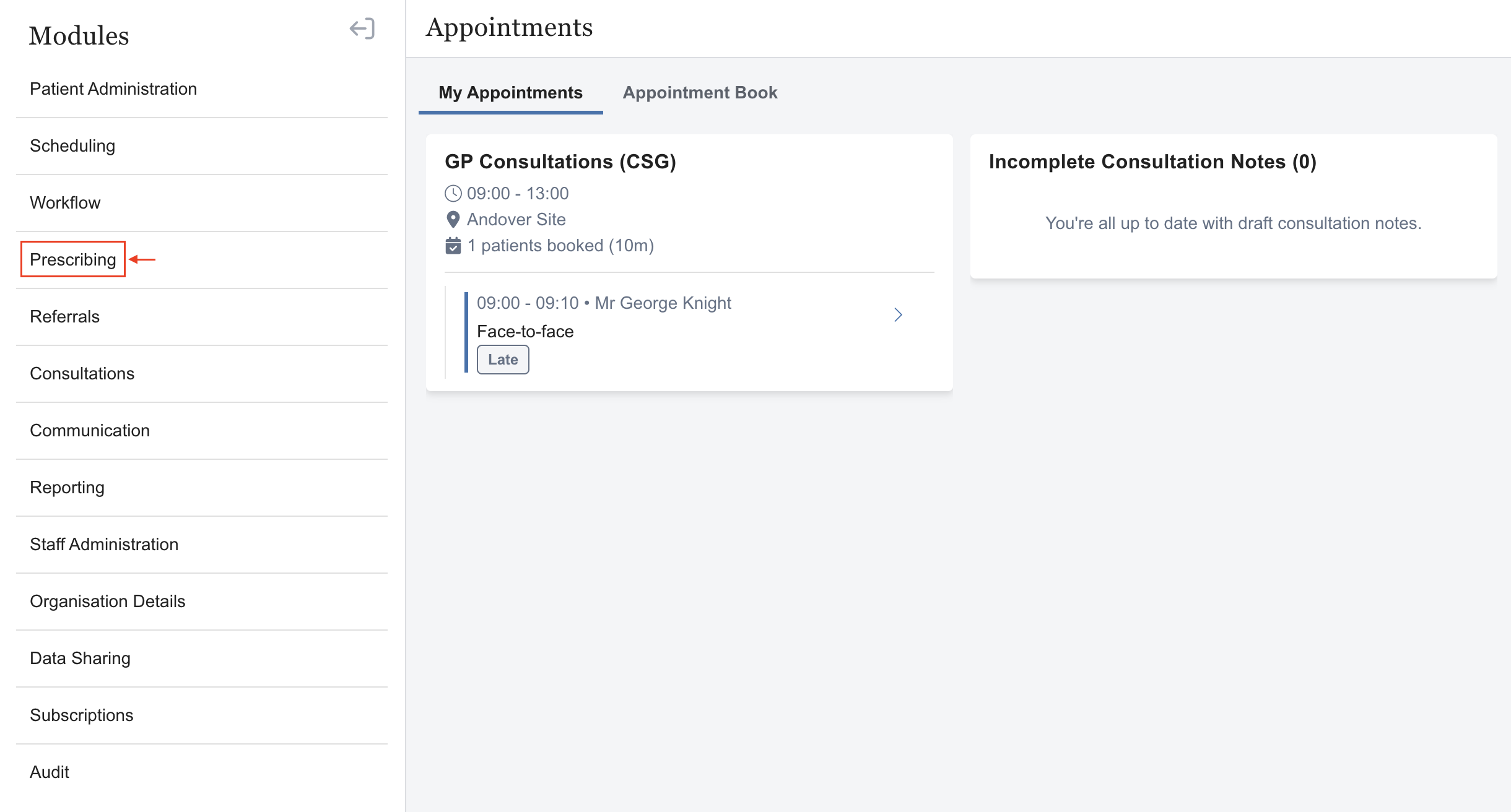
Task: Click the Late status badge
Action: (x=502, y=360)
